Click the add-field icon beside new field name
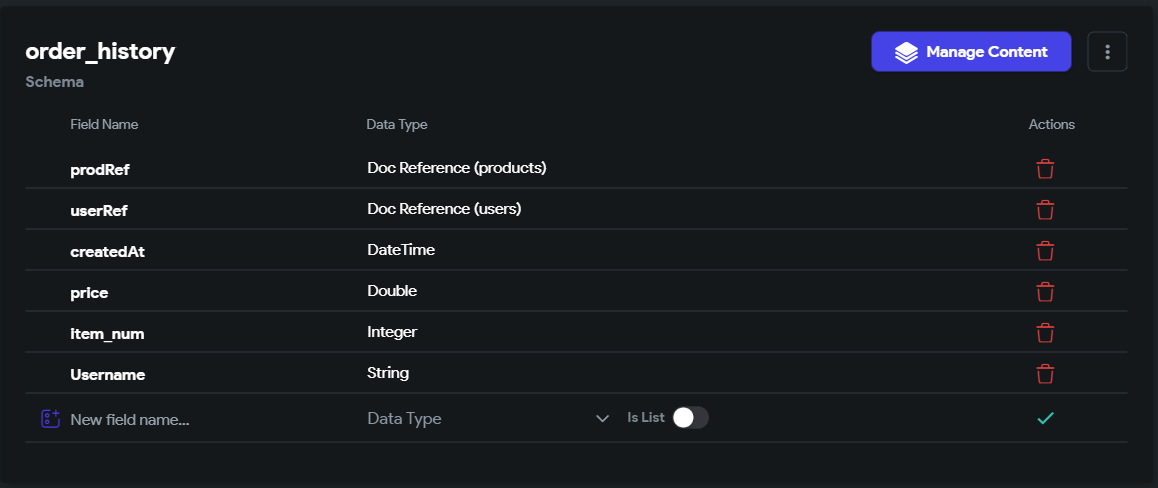This screenshot has width=1158, height=488. pos(49,419)
